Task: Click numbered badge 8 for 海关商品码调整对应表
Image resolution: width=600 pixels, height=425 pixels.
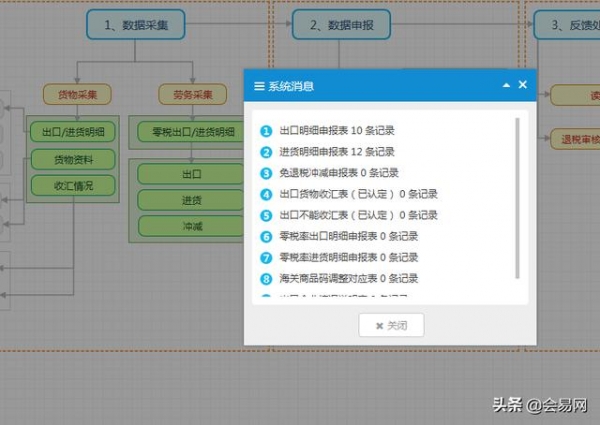Action: [266, 278]
